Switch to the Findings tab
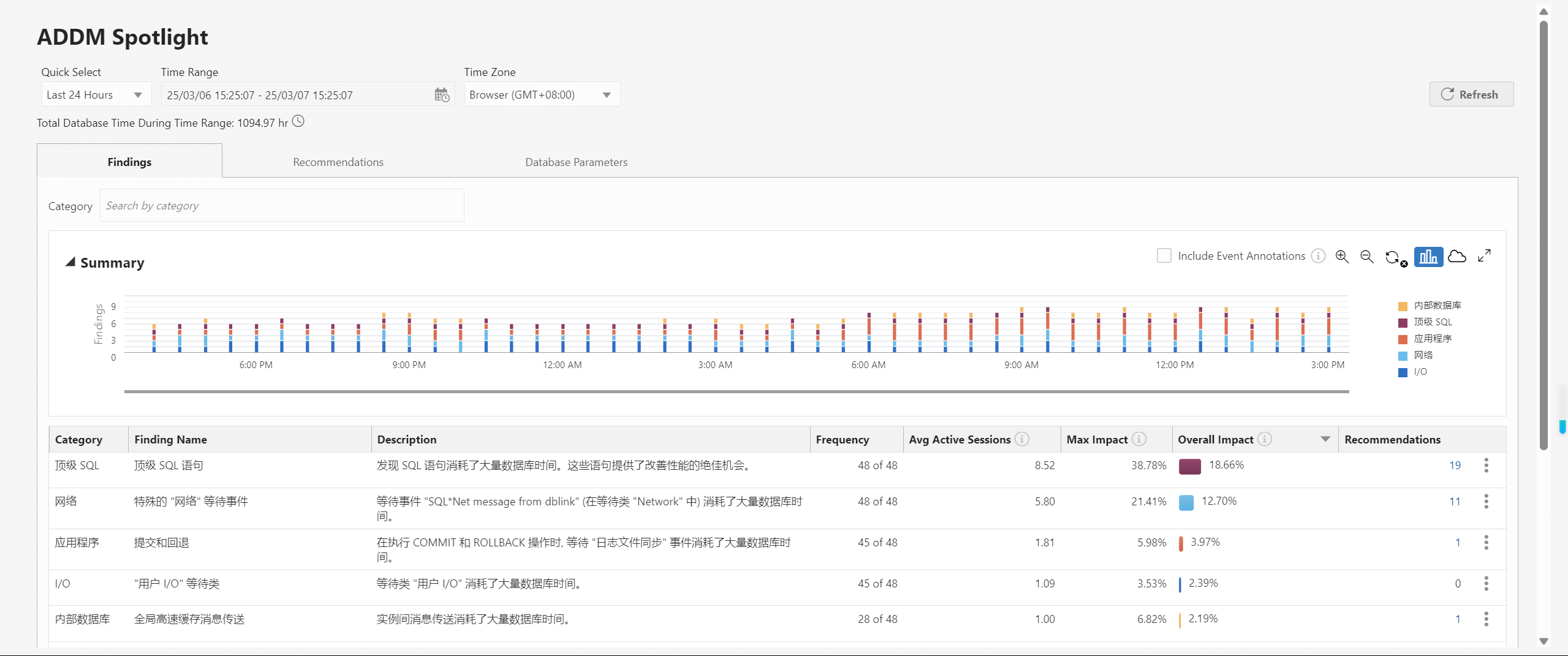The height and width of the screenshot is (656, 1568). tap(129, 162)
